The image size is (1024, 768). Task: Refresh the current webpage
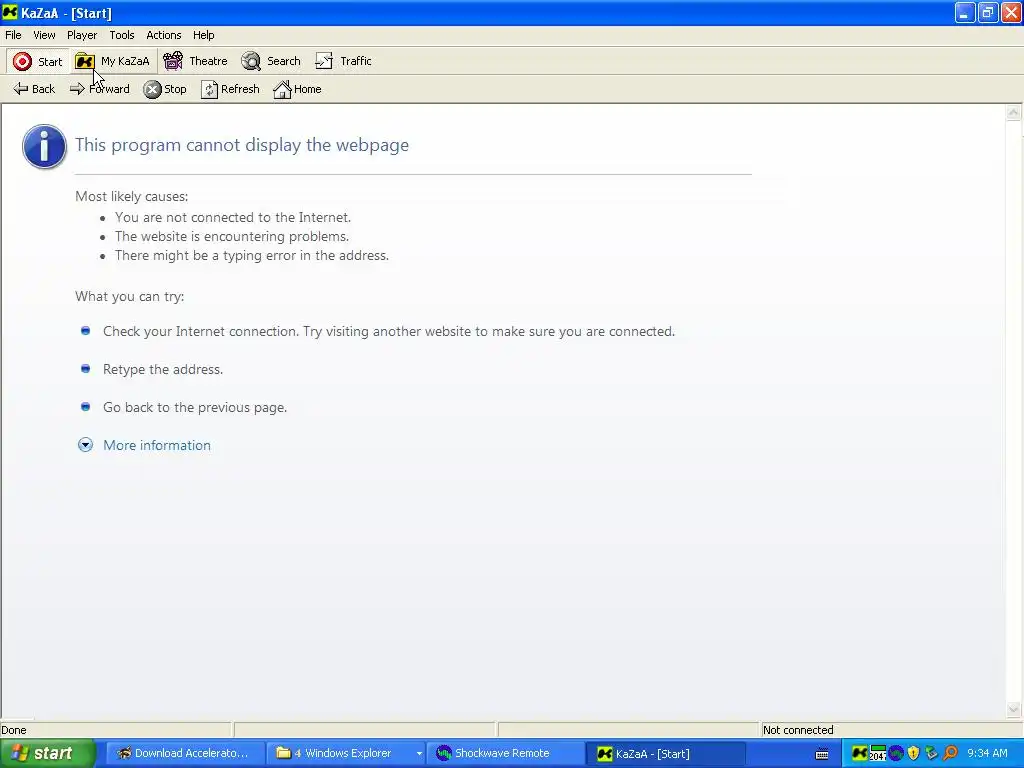click(230, 89)
